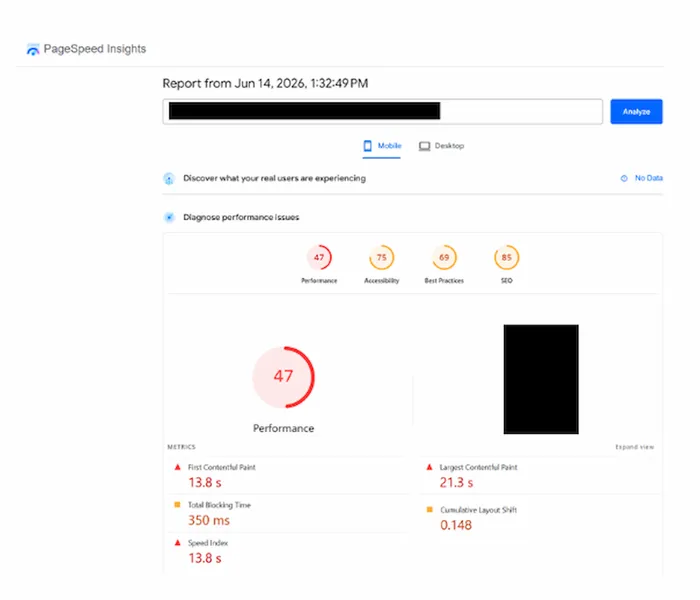
Task: Click First Contentful Paint red triangle icon
Action: [177, 467]
